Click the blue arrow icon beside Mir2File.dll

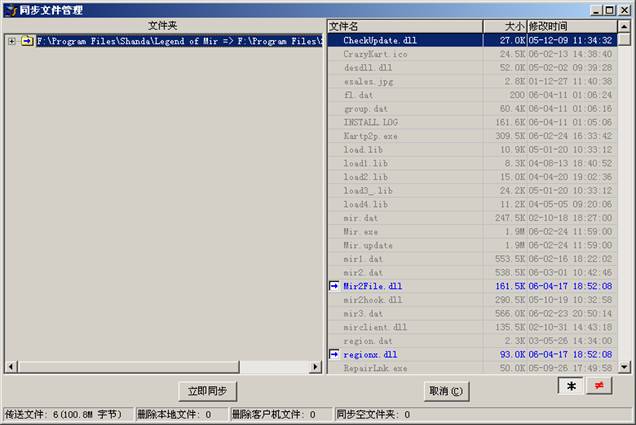(334, 286)
